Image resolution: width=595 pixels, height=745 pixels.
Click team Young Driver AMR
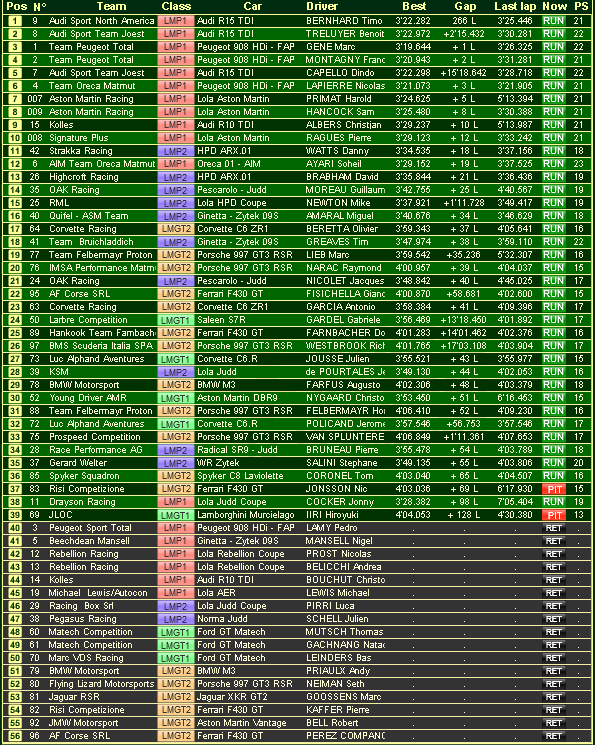pos(88,398)
